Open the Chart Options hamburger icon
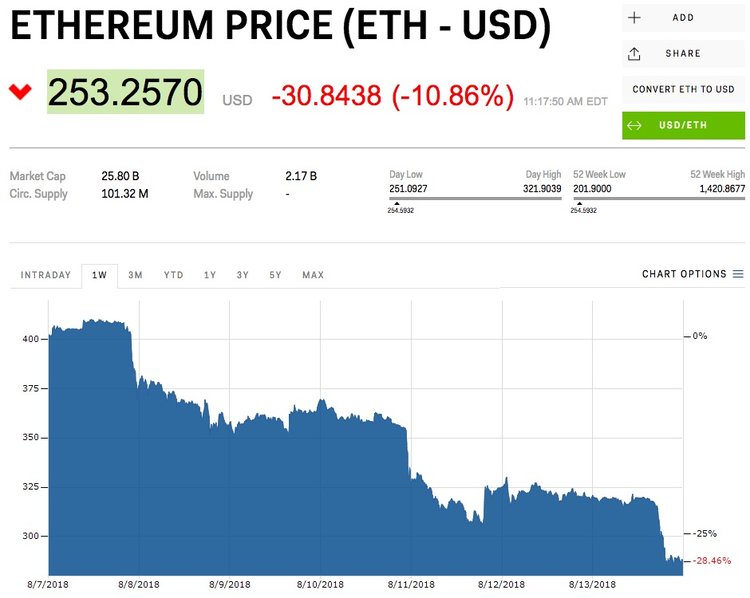The width and height of the screenshot is (750, 598). 739,274
